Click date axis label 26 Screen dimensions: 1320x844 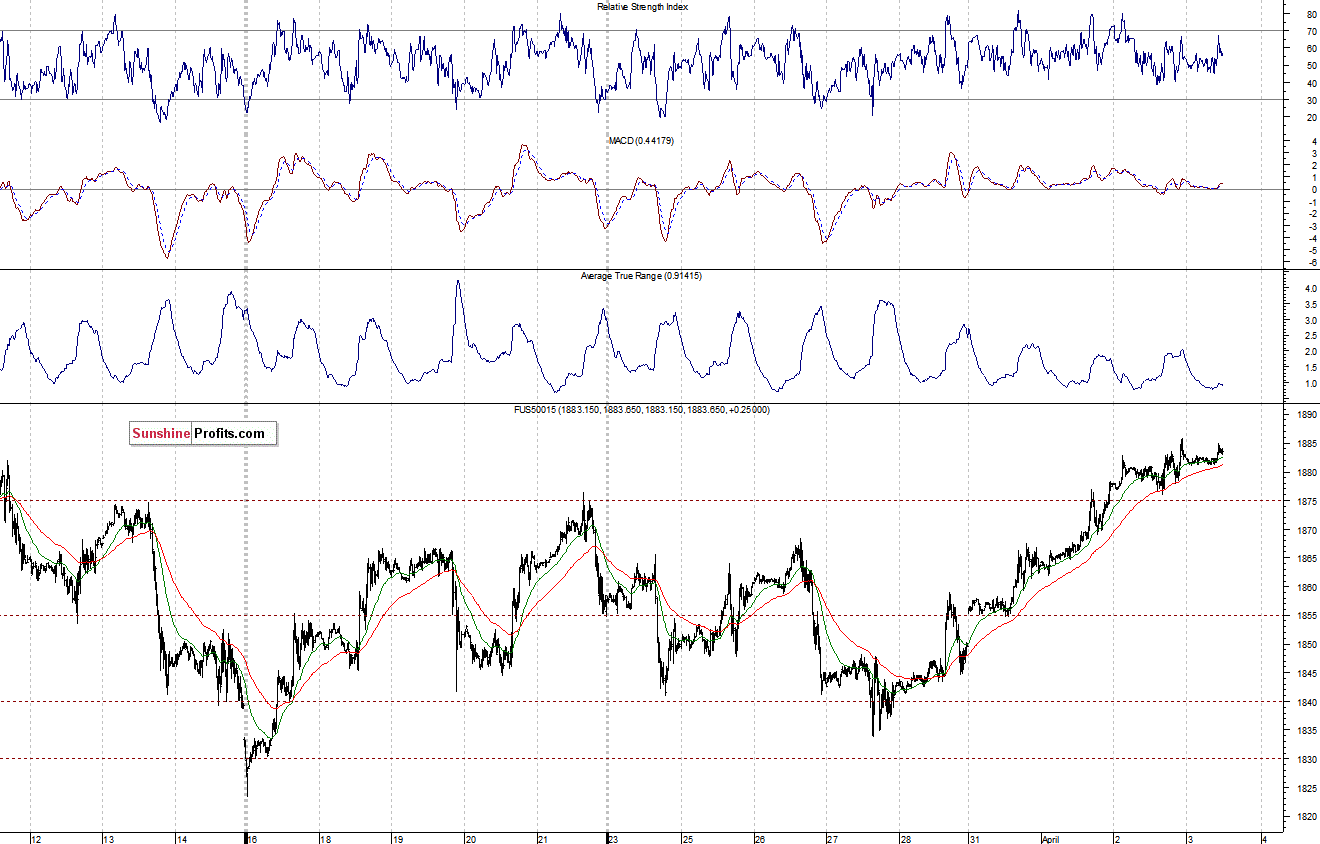click(x=760, y=838)
